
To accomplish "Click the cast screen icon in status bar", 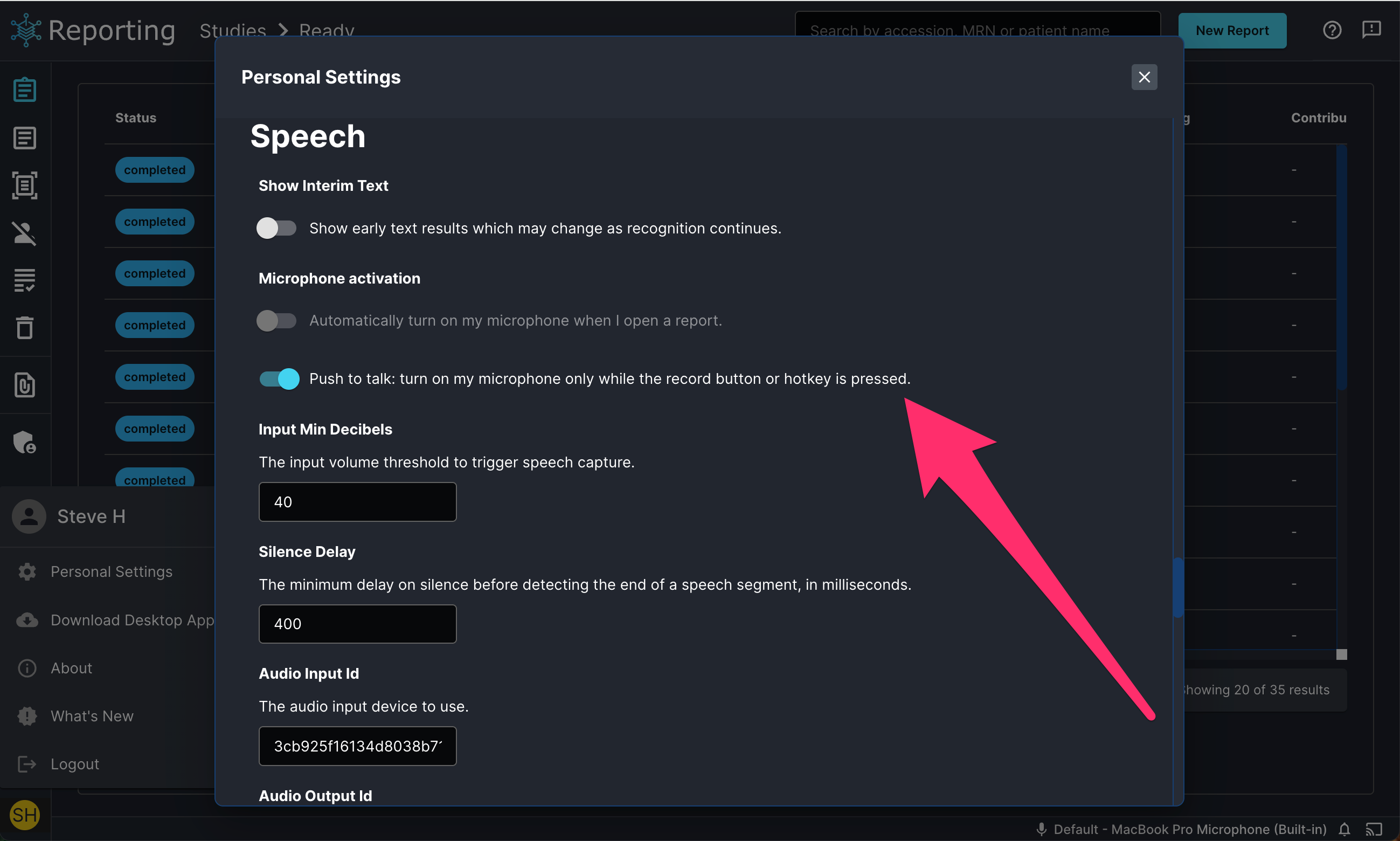I will (x=1374, y=830).
